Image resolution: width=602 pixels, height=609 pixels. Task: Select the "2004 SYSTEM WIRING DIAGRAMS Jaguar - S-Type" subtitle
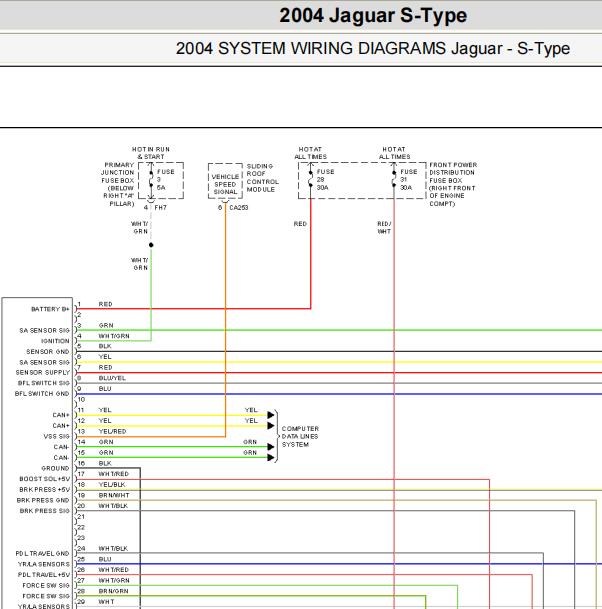pos(373,49)
